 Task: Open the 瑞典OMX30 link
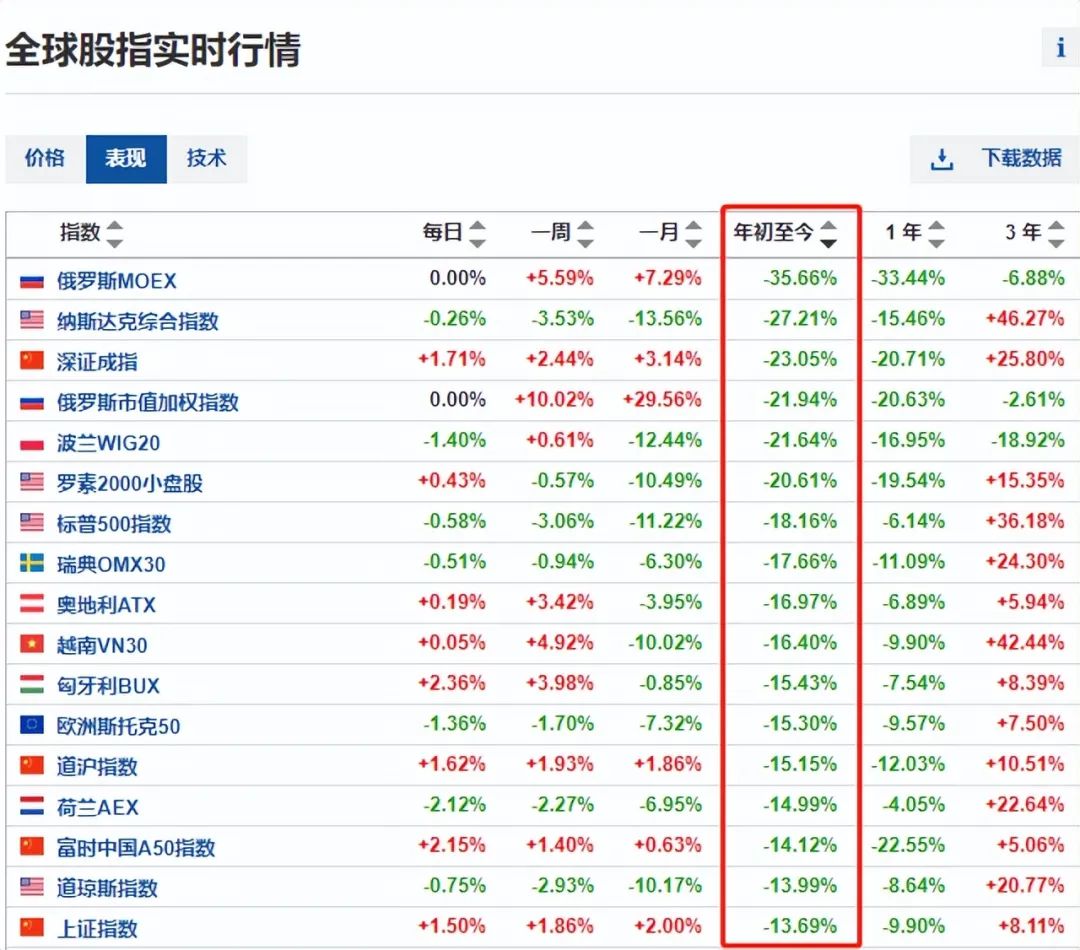pyautogui.click(x=111, y=564)
